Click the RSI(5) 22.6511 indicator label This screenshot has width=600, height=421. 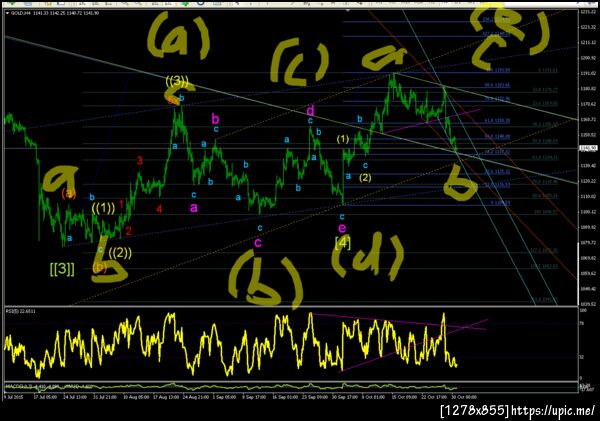pos(21,311)
